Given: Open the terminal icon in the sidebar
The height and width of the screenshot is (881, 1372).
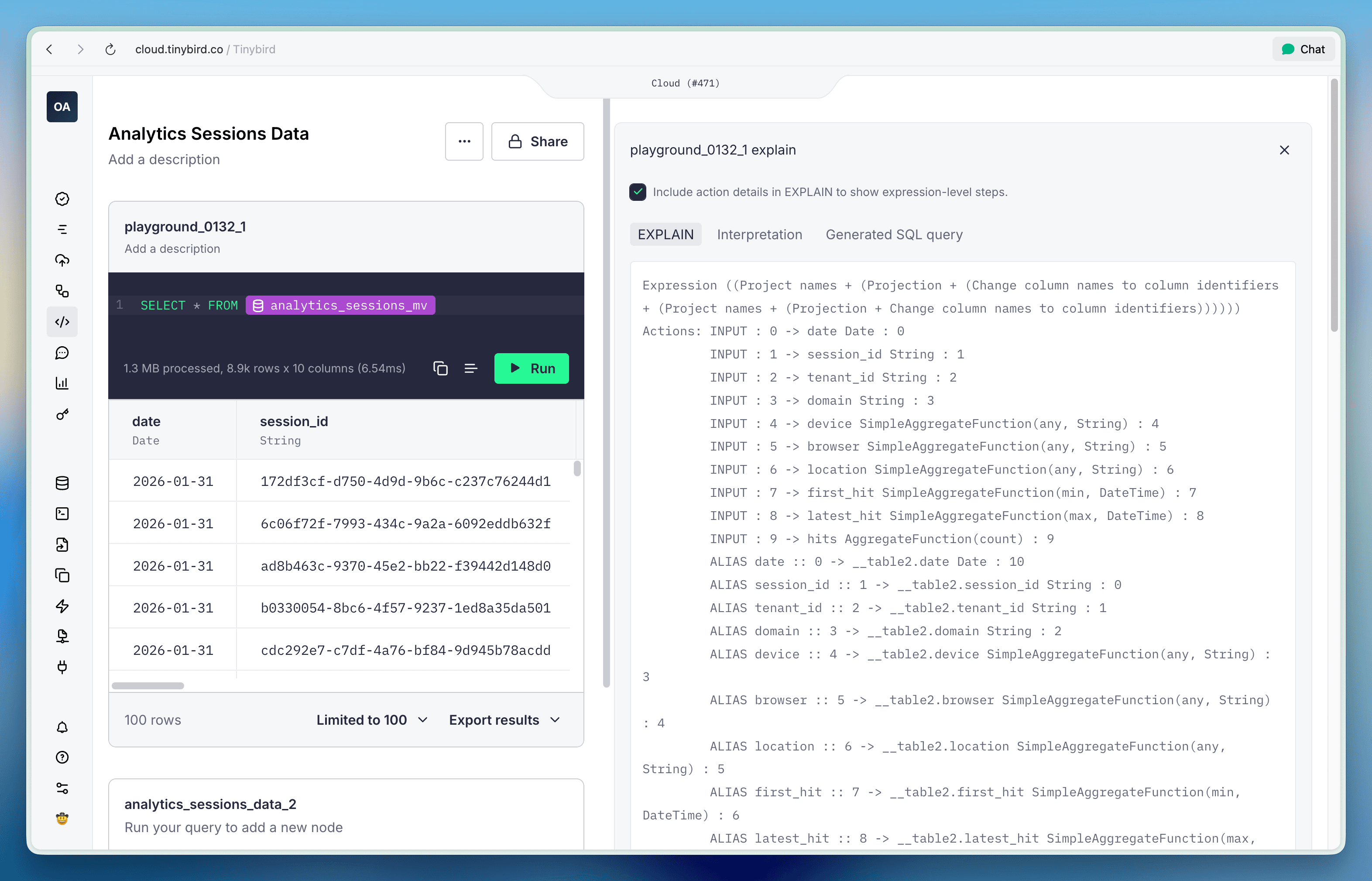Looking at the screenshot, I should [x=62, y=513].
